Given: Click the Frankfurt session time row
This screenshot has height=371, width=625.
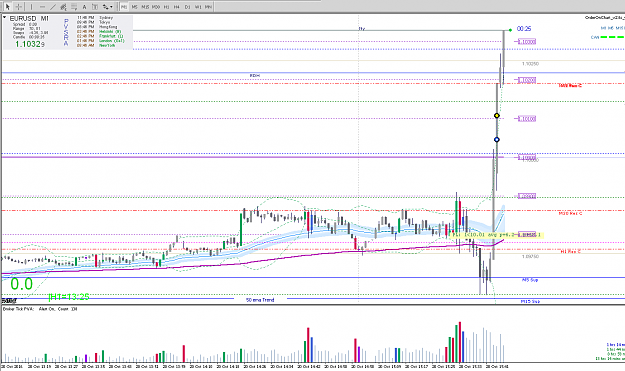Looking at the screenshot, I should 100,36.
